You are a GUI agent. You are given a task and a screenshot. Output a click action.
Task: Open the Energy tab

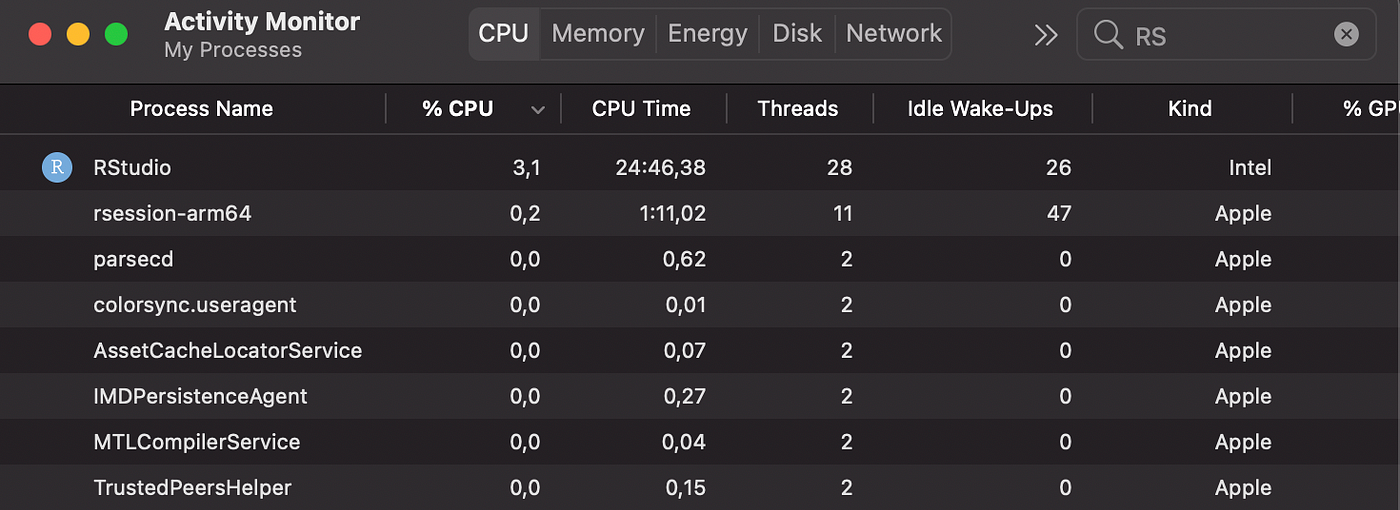(x=707, y=34)
